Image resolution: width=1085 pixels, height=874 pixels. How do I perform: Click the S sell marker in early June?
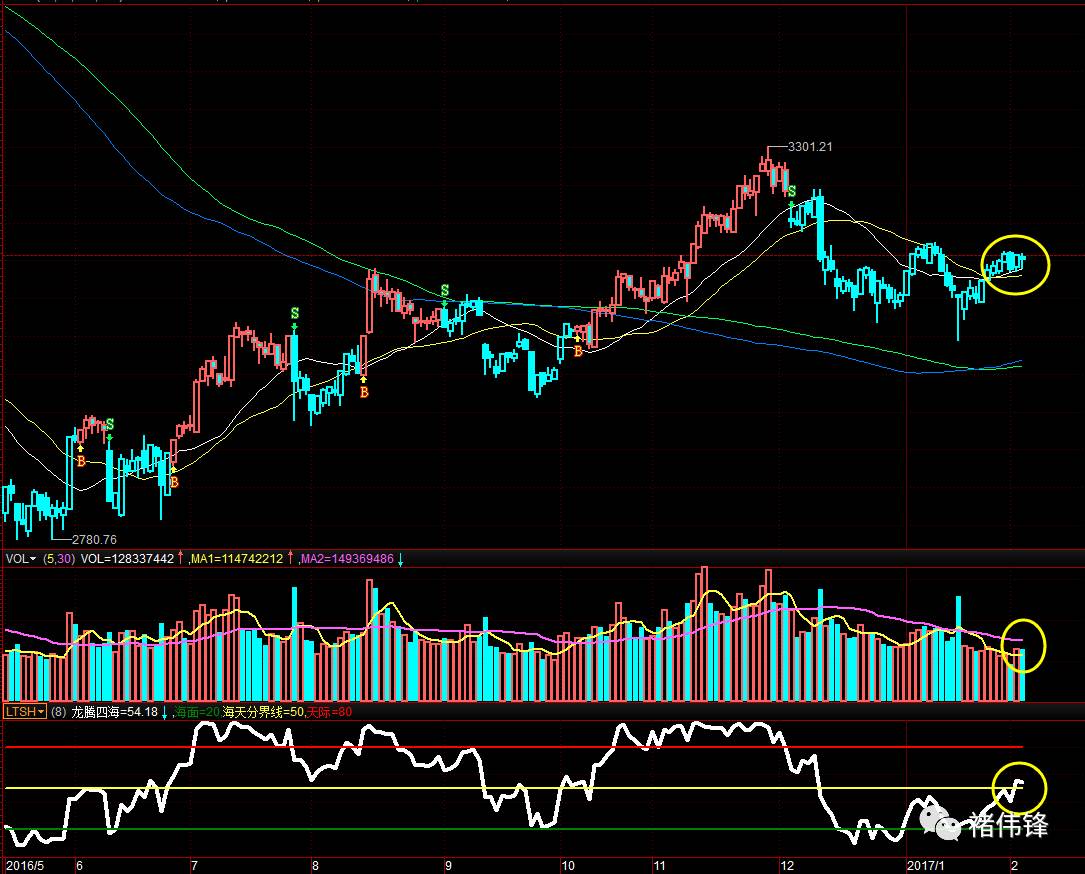(110, 424)
